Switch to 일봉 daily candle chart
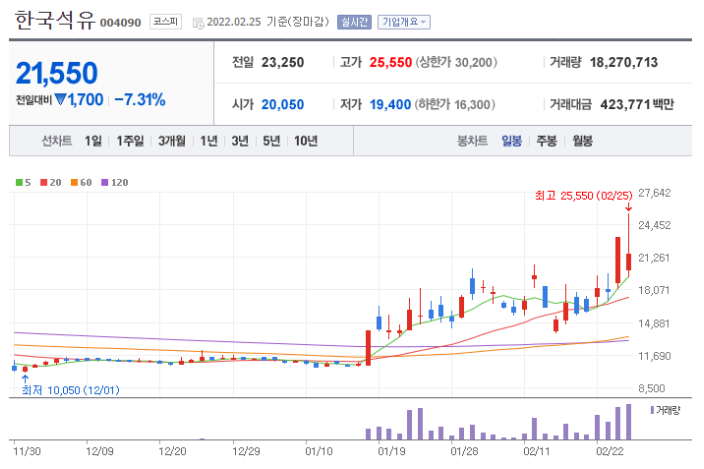The height and width of the screenshot is (469, 704). pos(511,141)
